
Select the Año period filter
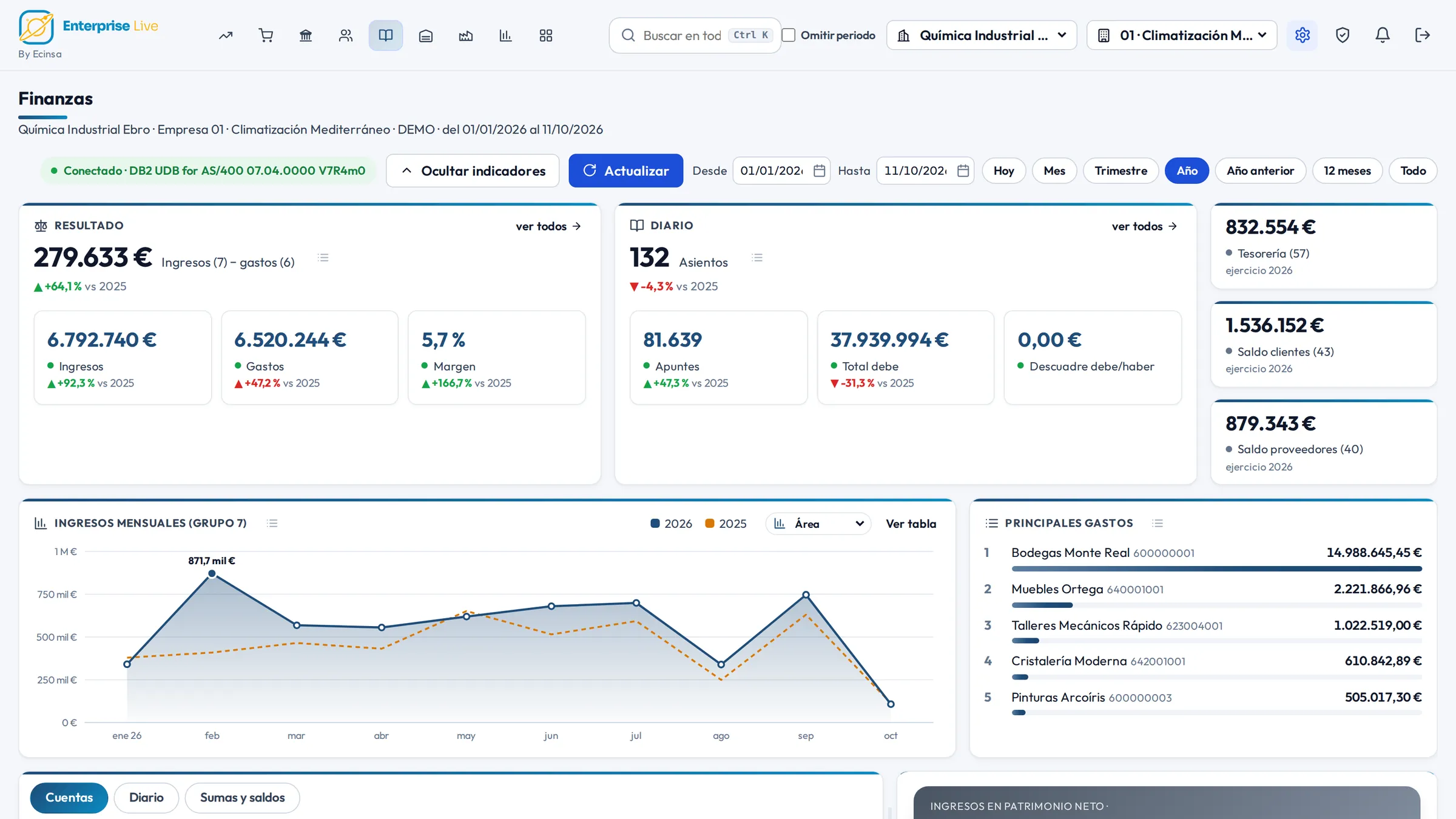click(x=1187, y=170)
